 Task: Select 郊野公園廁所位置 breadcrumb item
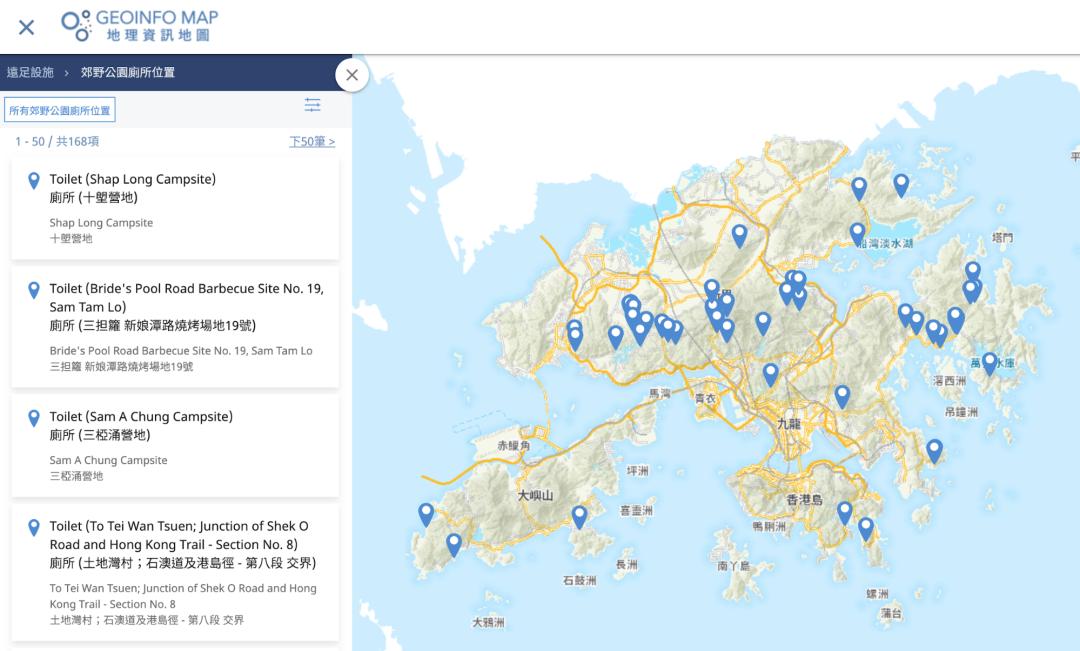128,73
